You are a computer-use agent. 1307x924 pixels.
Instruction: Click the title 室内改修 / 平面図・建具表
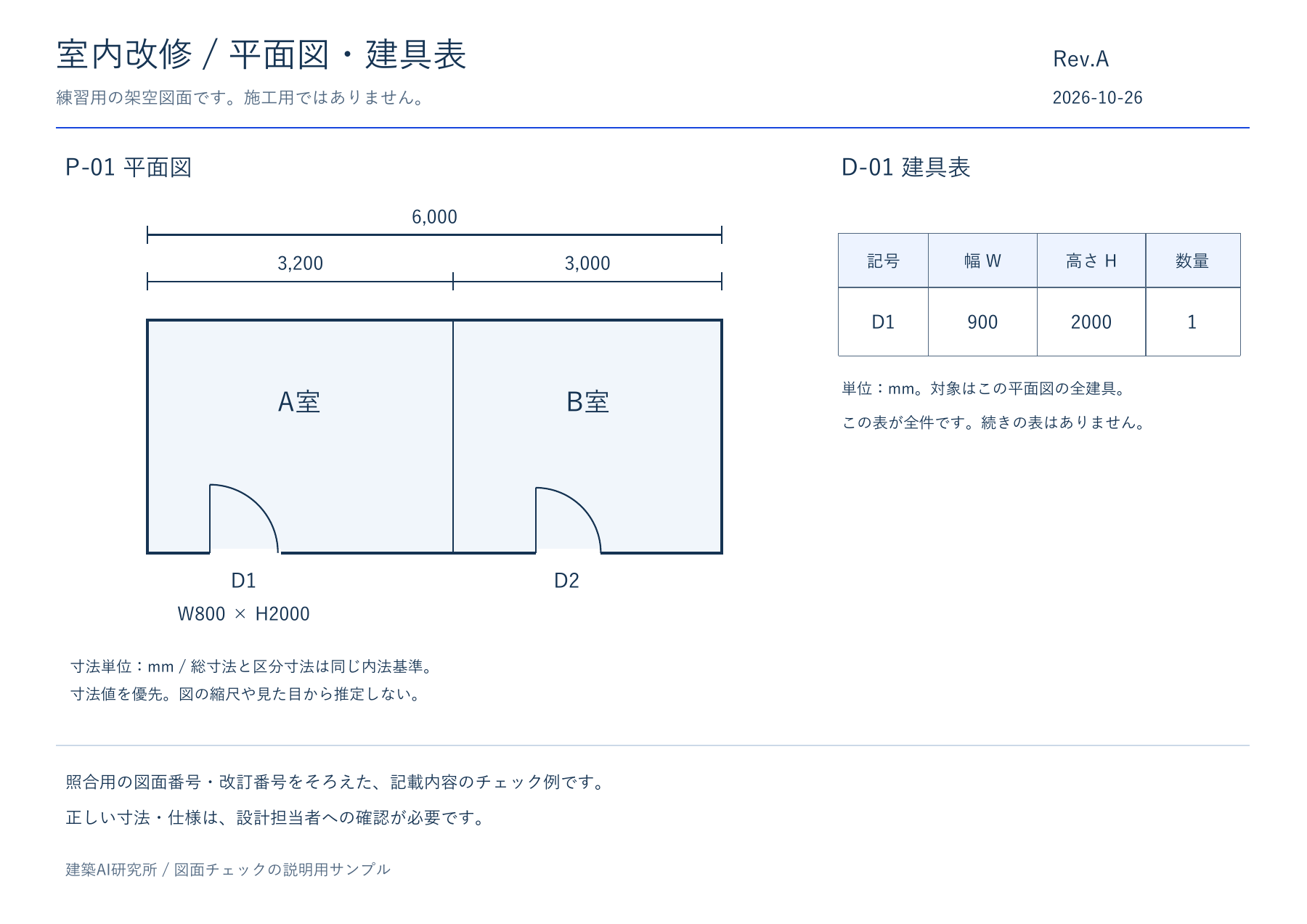pos(261,54)
